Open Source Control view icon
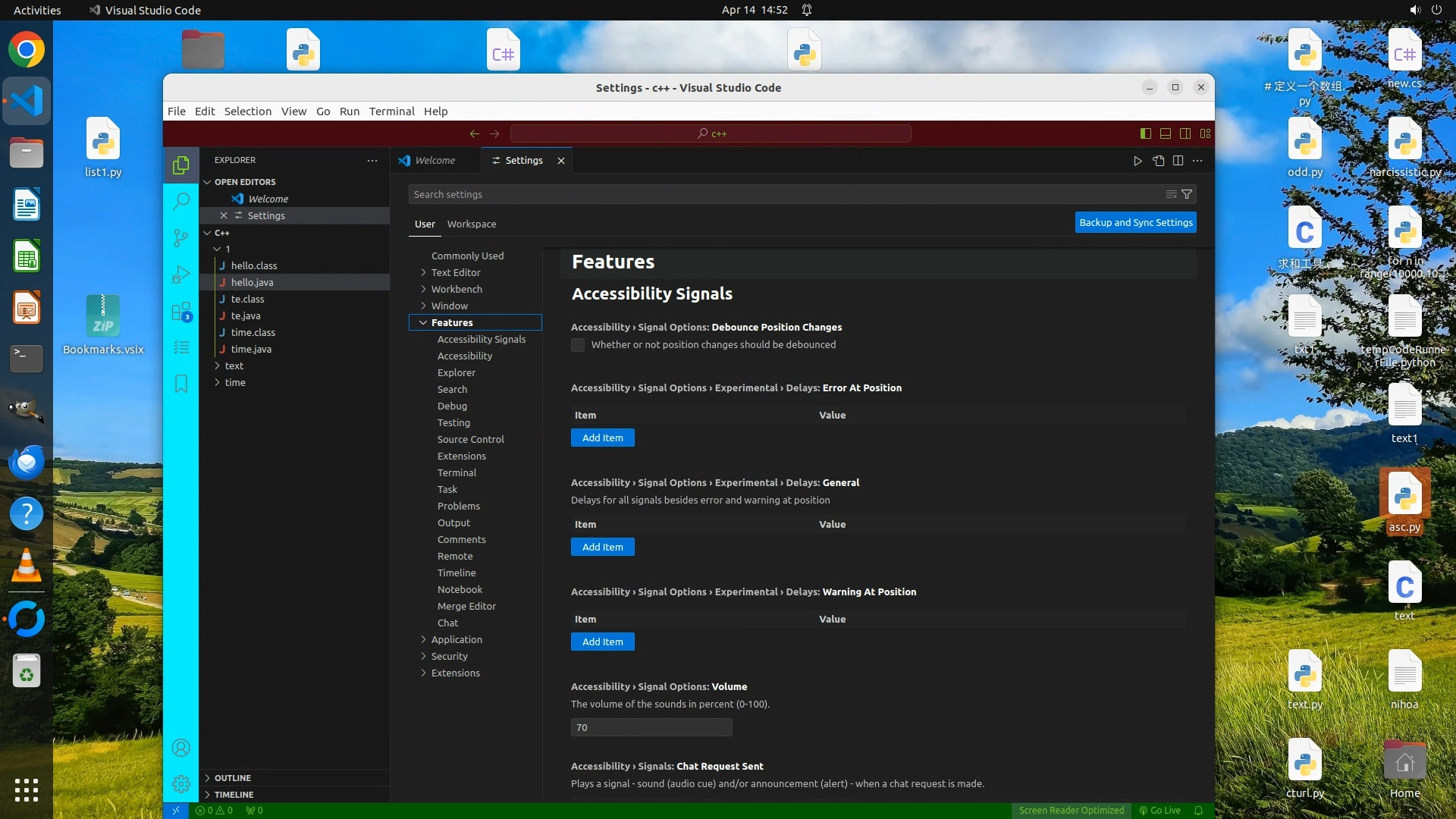 click(x=180, y=237)
